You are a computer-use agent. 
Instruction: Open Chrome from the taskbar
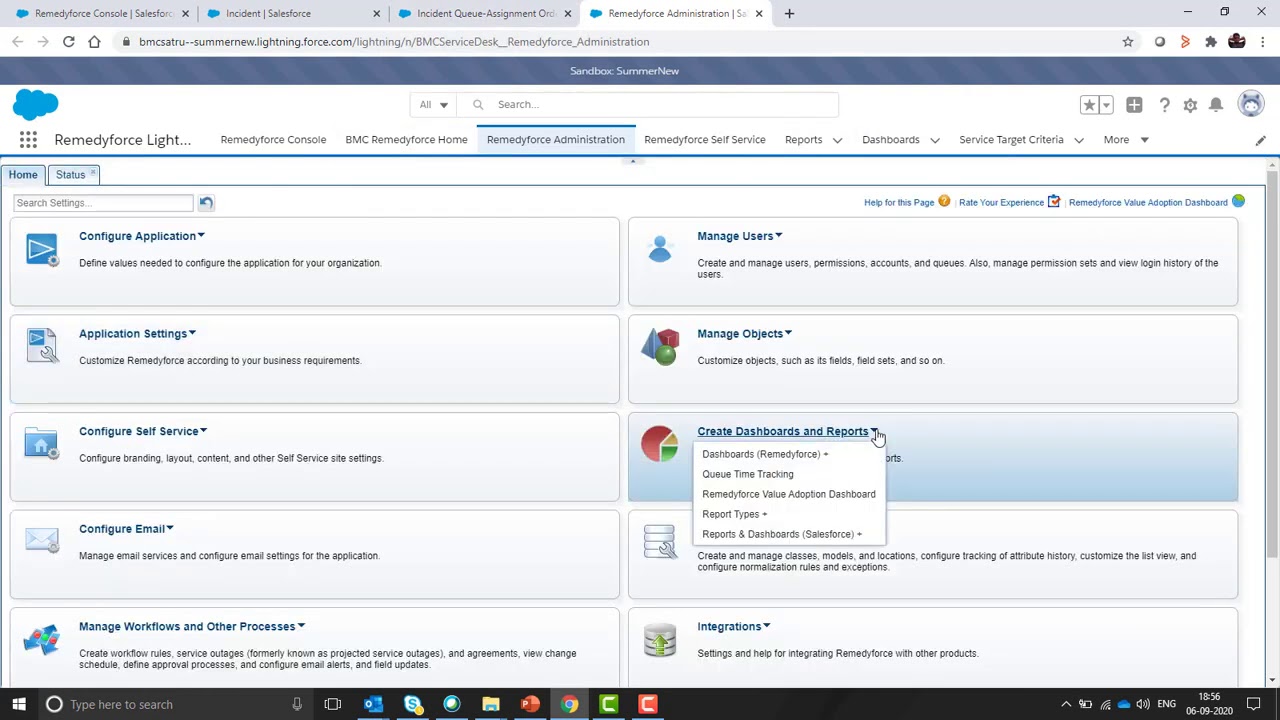[569, 704]
